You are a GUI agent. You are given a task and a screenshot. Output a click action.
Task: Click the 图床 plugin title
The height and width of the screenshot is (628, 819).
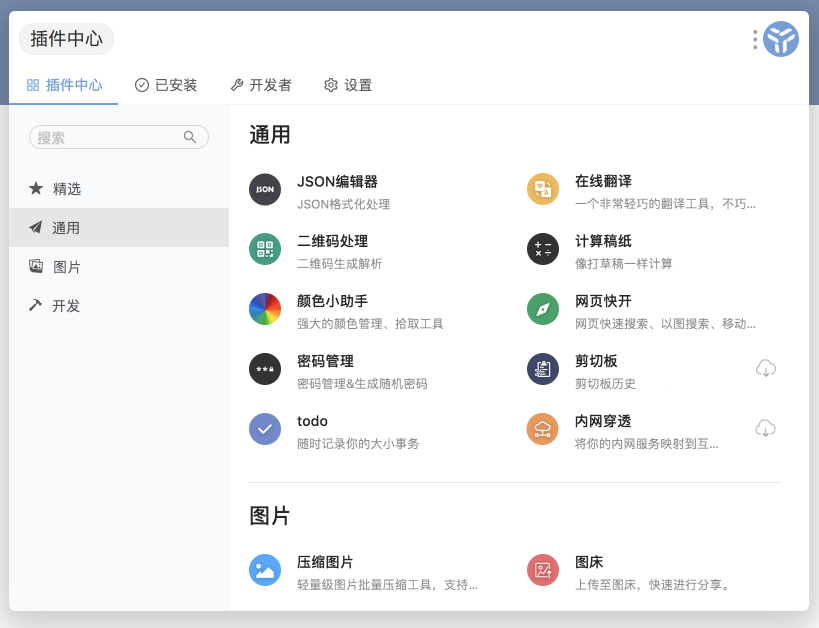point(589,562)
